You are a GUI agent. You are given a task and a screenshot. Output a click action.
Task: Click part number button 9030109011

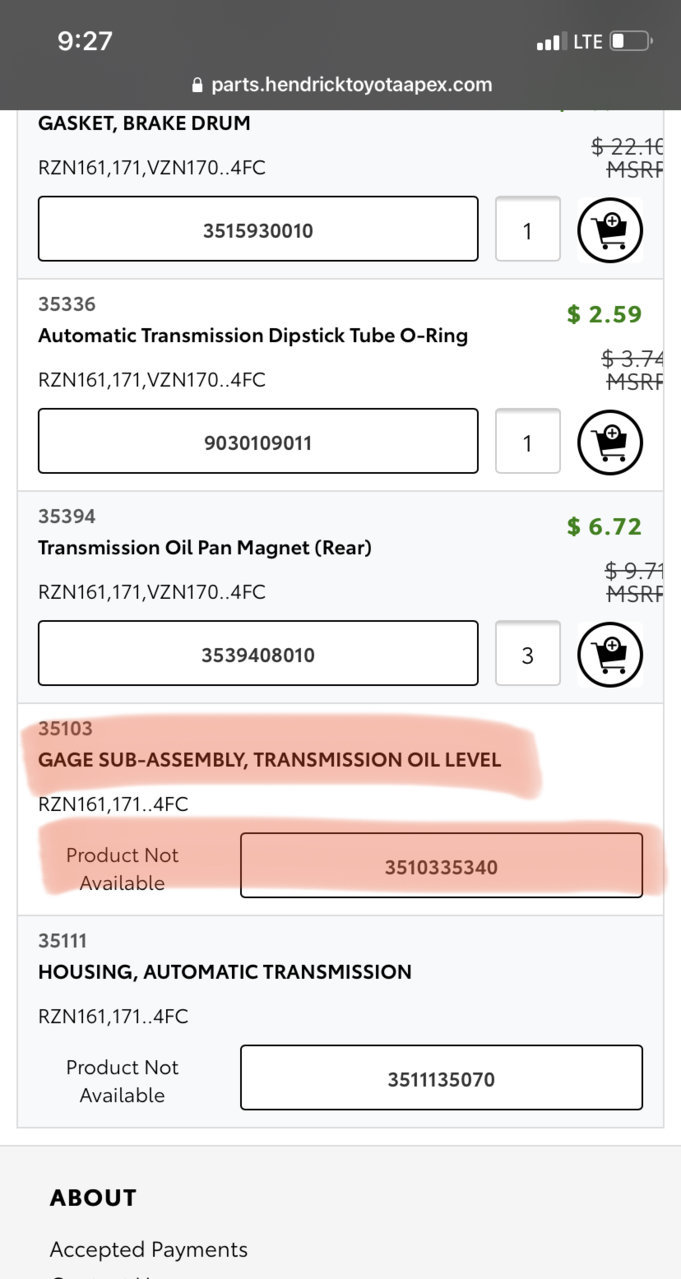258,442
